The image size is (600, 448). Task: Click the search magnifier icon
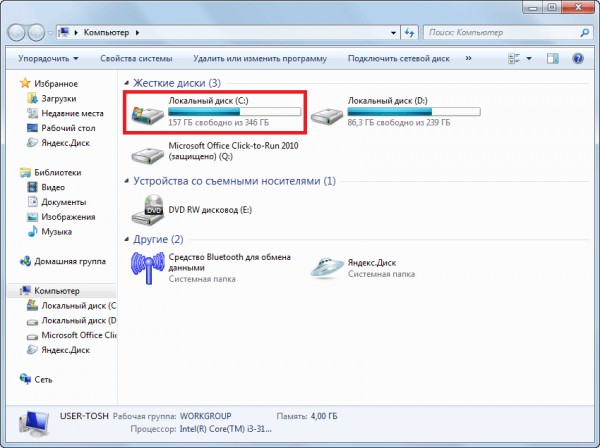(584, 33)
